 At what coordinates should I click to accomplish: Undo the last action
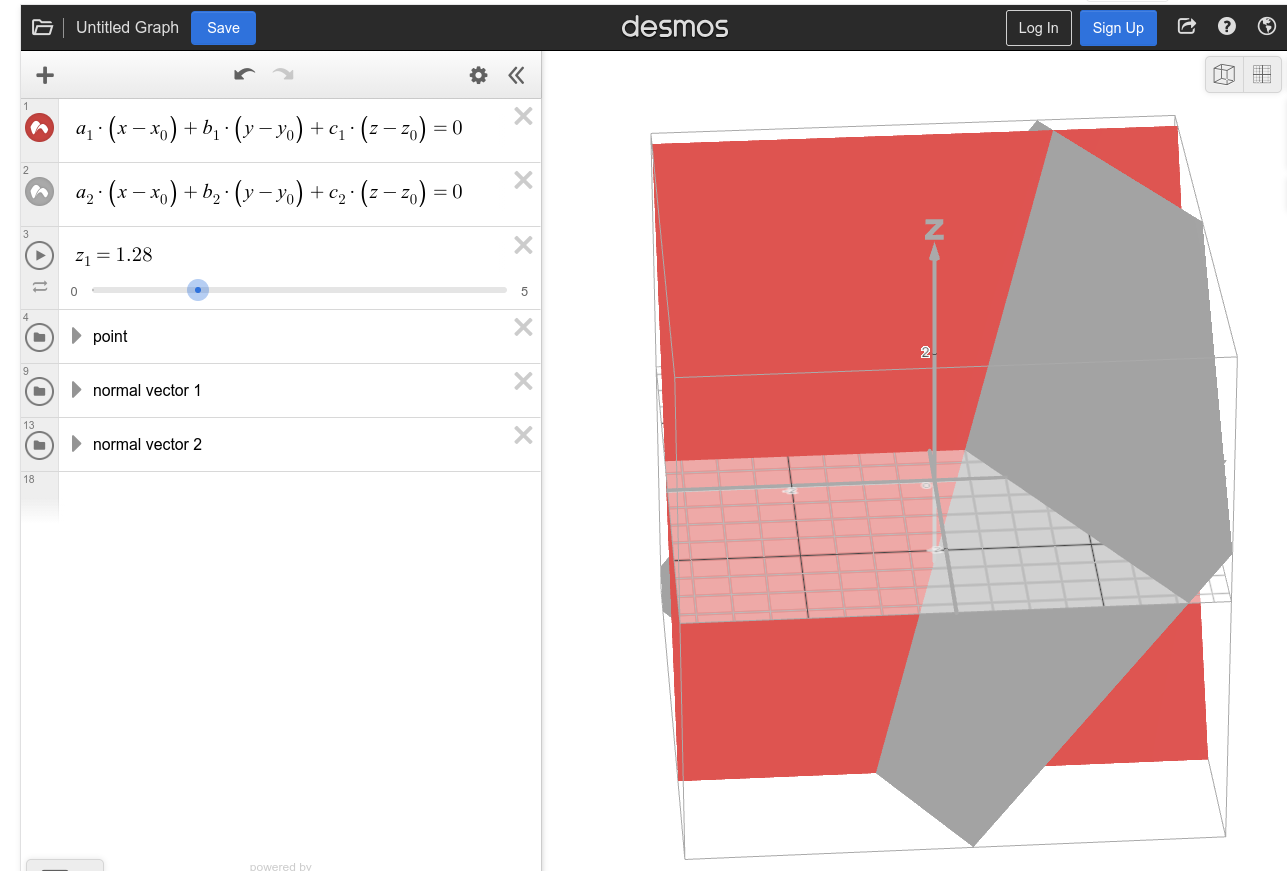coord(244,75)
